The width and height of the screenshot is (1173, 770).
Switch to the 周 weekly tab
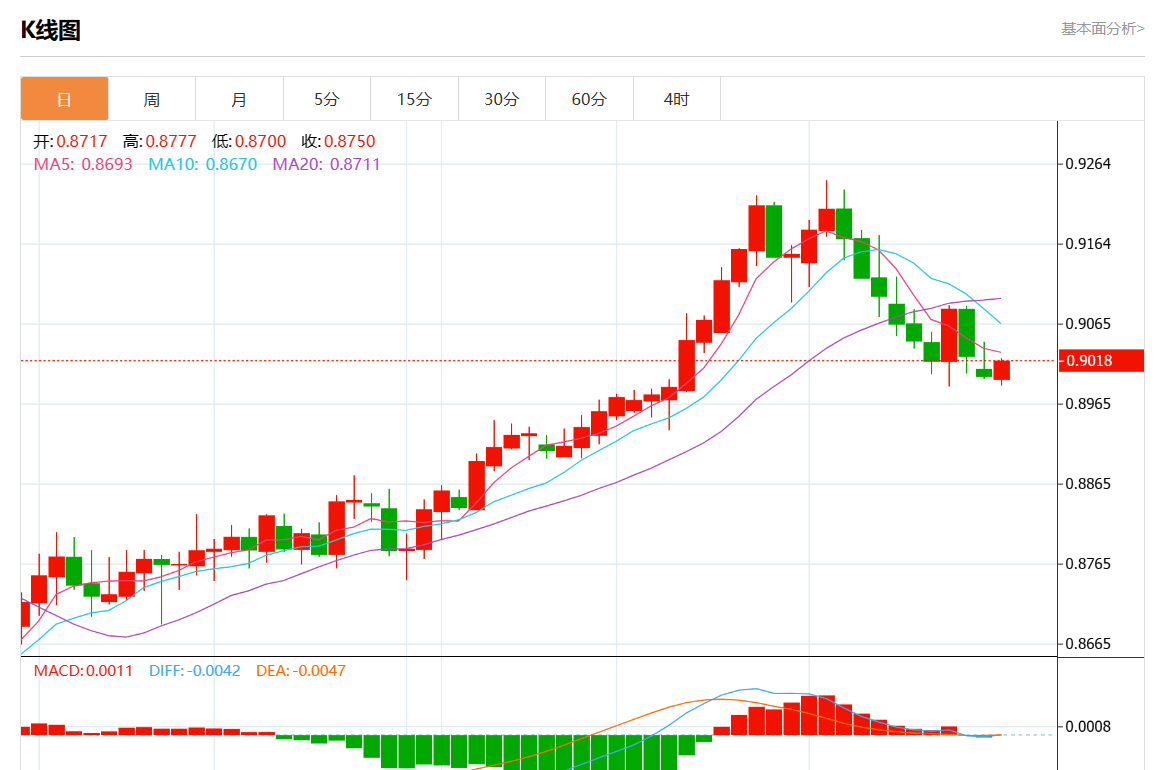pos(152,99)
